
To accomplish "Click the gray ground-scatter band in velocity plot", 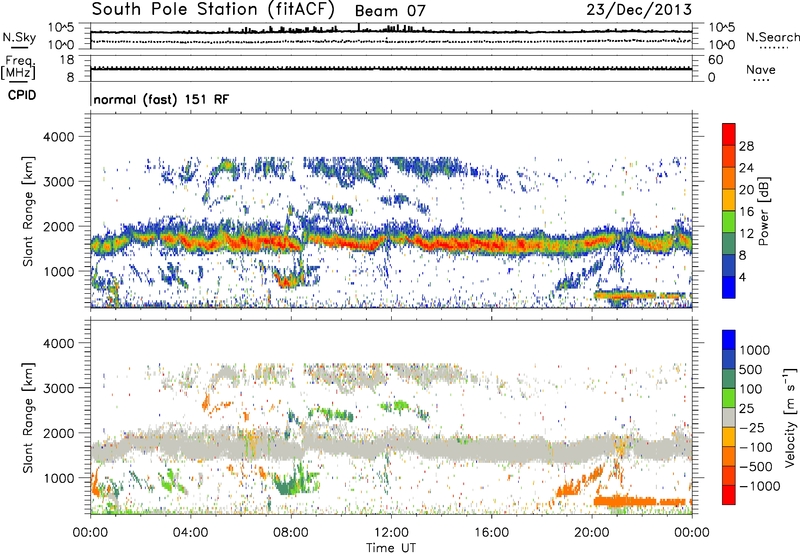I will tap(391, 447).
